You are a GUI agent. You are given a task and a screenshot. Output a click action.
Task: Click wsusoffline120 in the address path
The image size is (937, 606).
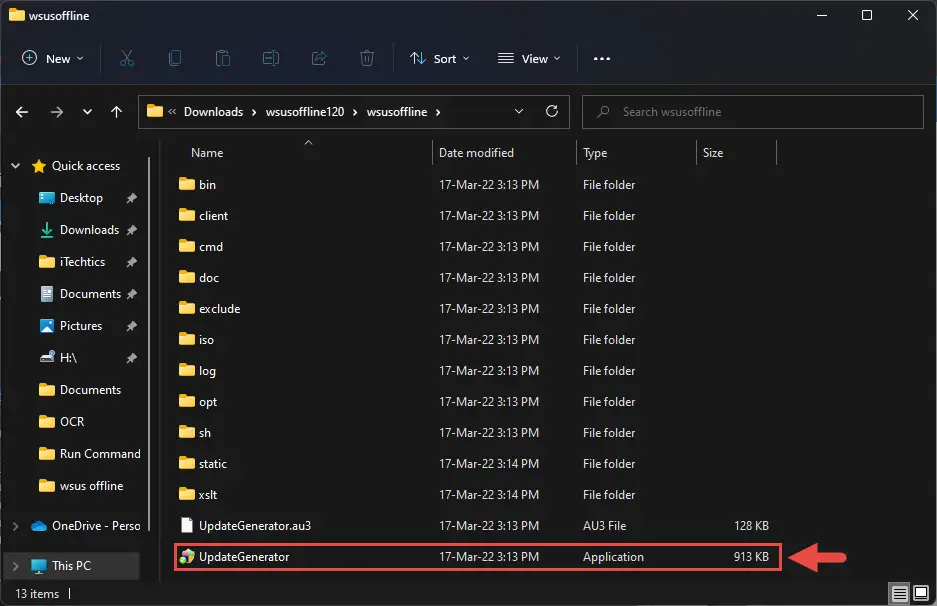click(x=305, y=112)
